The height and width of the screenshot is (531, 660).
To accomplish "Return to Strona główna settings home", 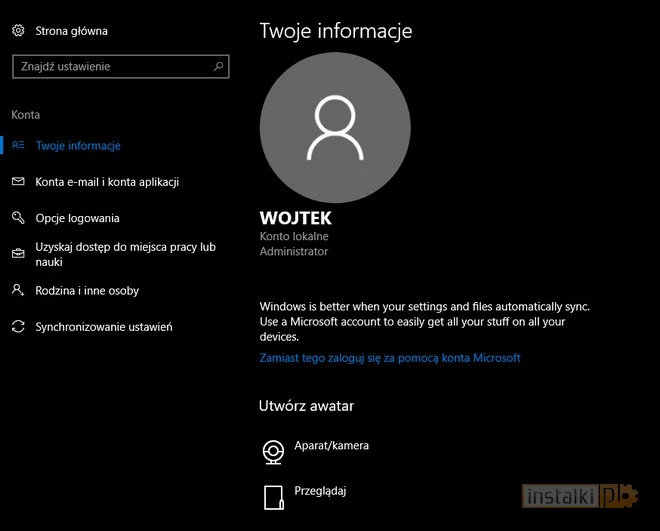I will [71, 31].
